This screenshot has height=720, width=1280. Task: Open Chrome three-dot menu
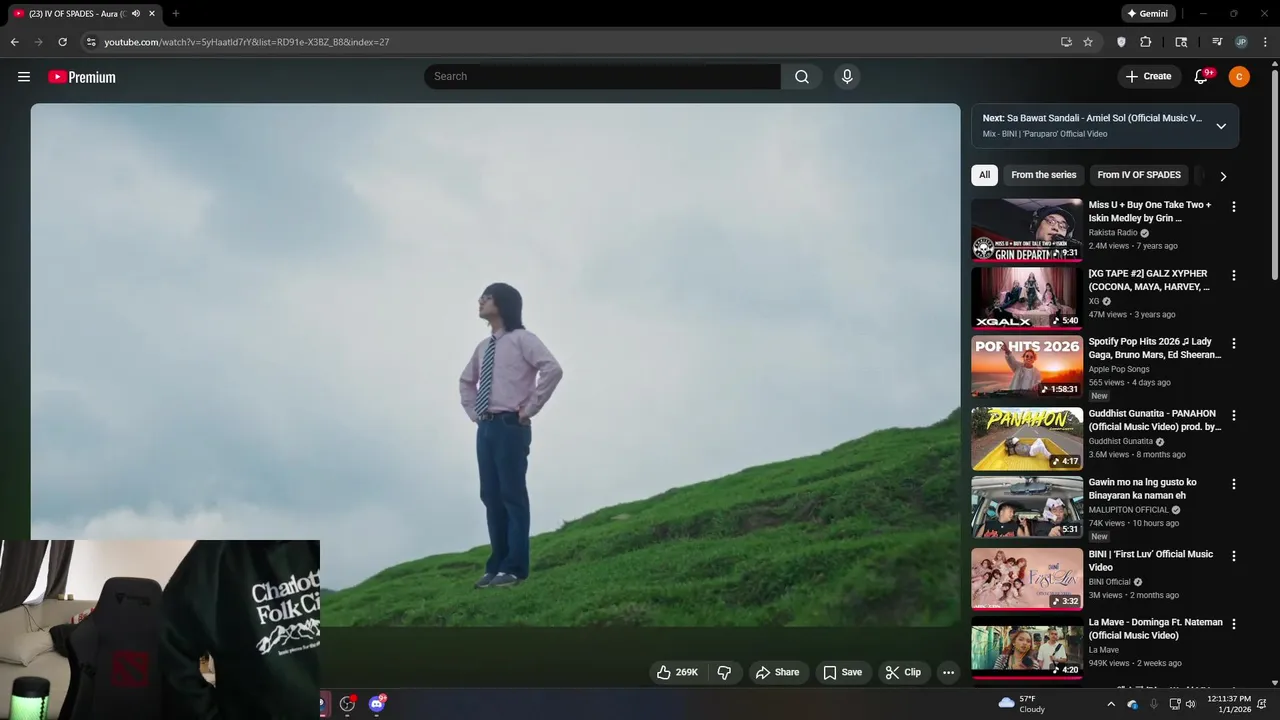(x=1266, y=42)
